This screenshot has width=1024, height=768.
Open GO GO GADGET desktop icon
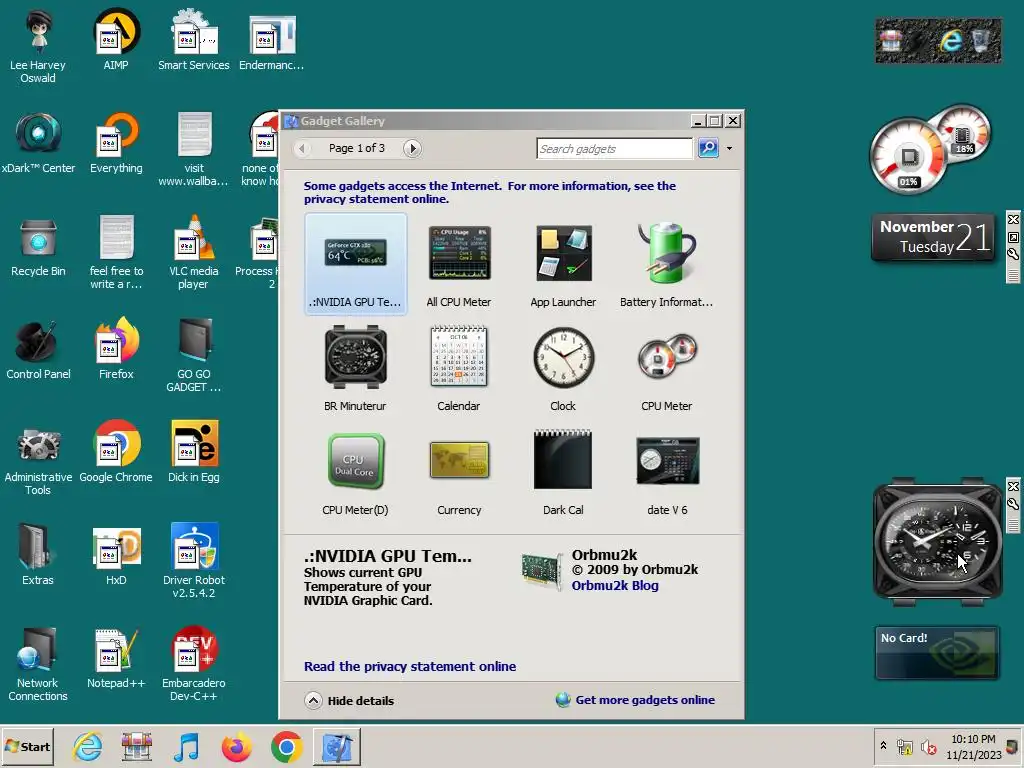tap(193, 355)
